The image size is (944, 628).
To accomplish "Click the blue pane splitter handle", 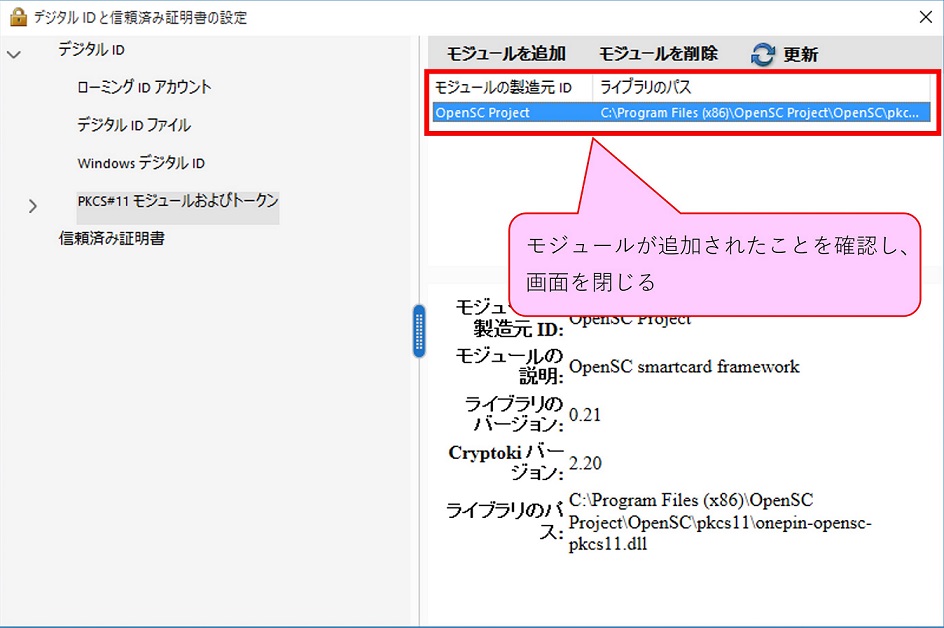I will tap(419, 331).
